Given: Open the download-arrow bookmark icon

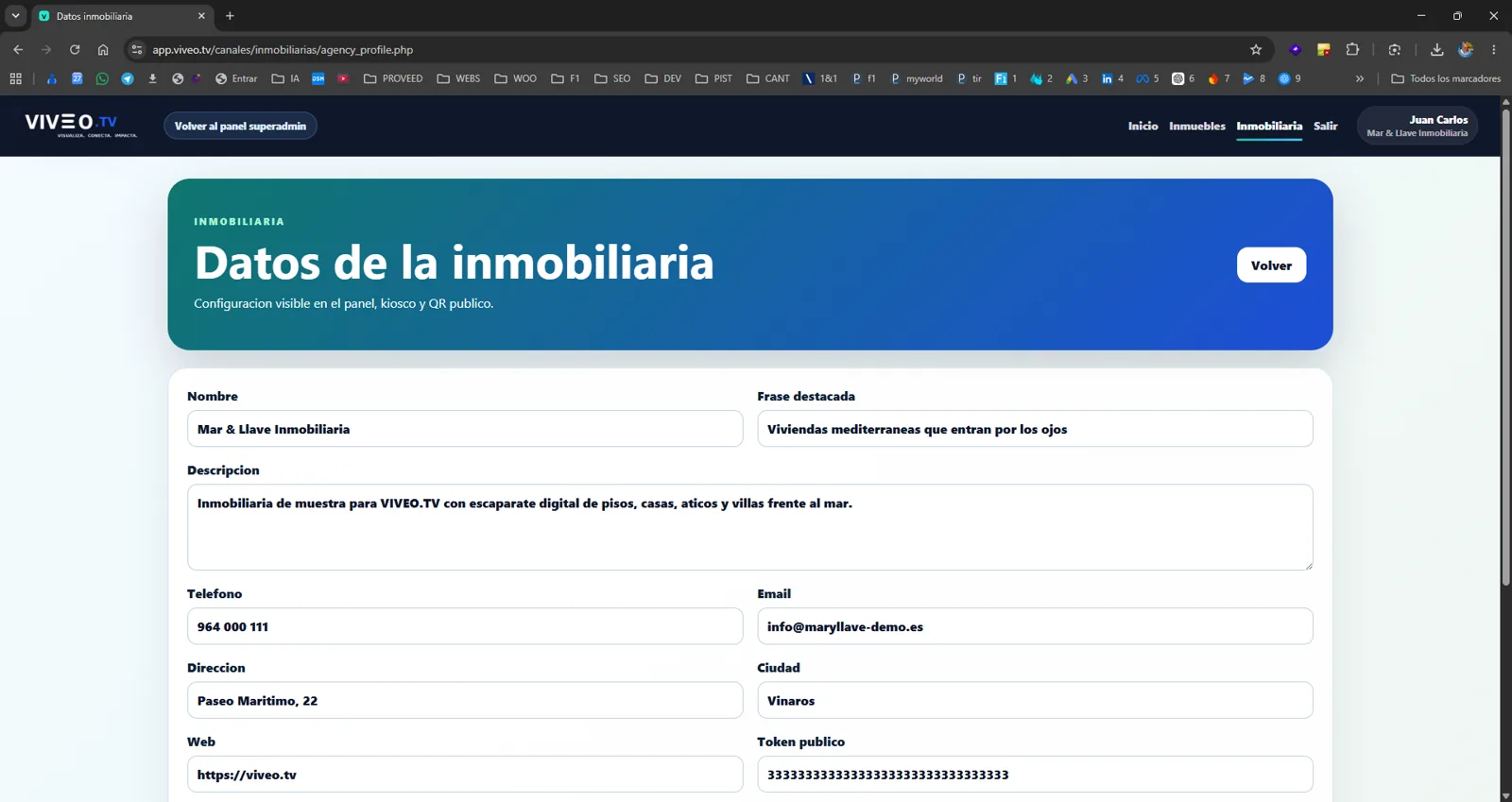Looking at the screenshot, I should pyautogui.click(x=152, y=78).
